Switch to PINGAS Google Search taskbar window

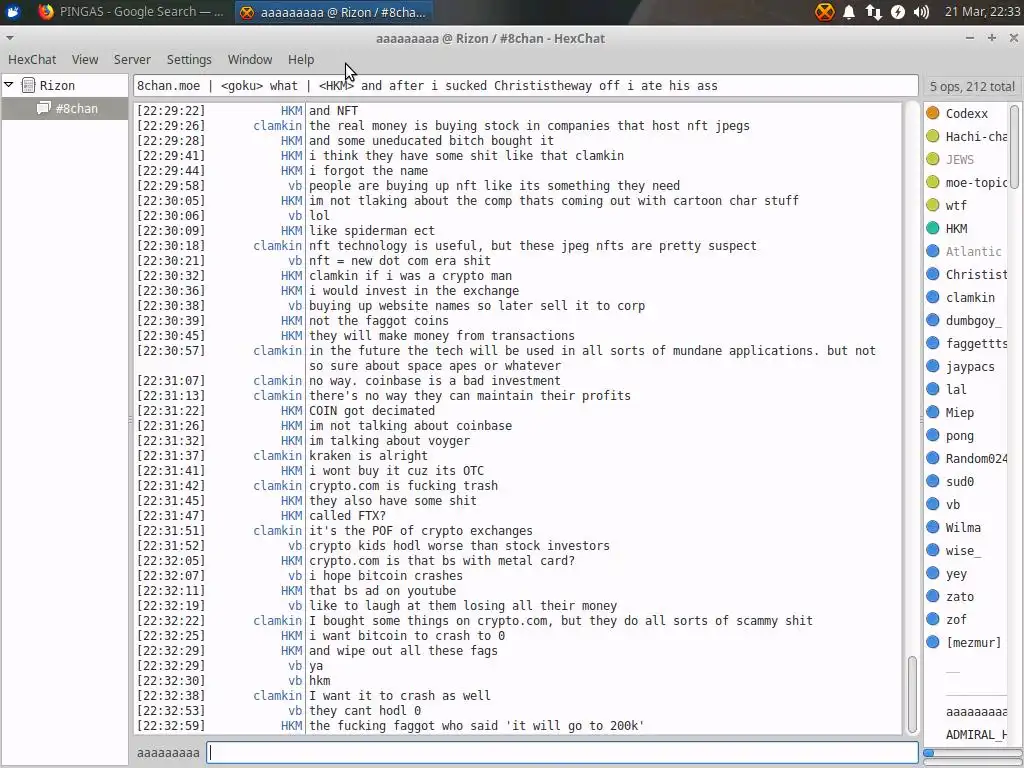click(131, 12)
